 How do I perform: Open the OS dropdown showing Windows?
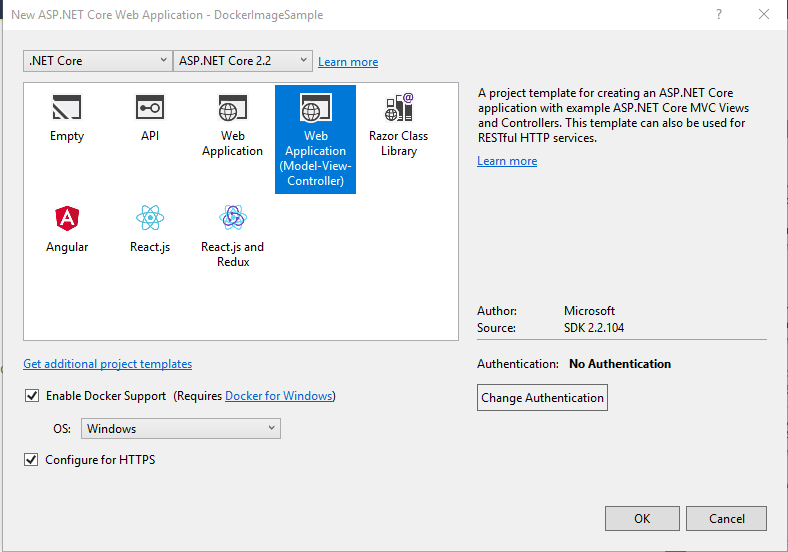pos(180,429)
